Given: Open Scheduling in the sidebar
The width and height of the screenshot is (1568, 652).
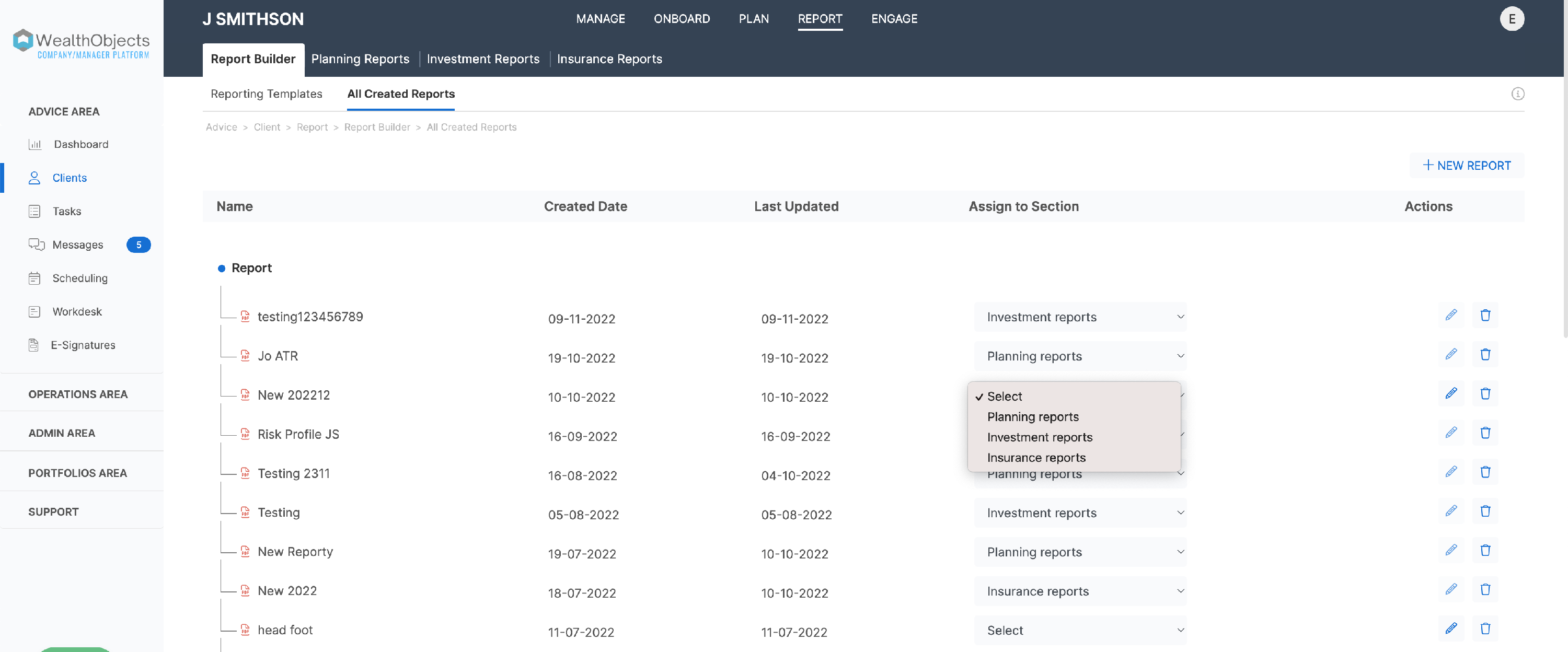Looking at the screenshot, I should click(x=68, y=278).
